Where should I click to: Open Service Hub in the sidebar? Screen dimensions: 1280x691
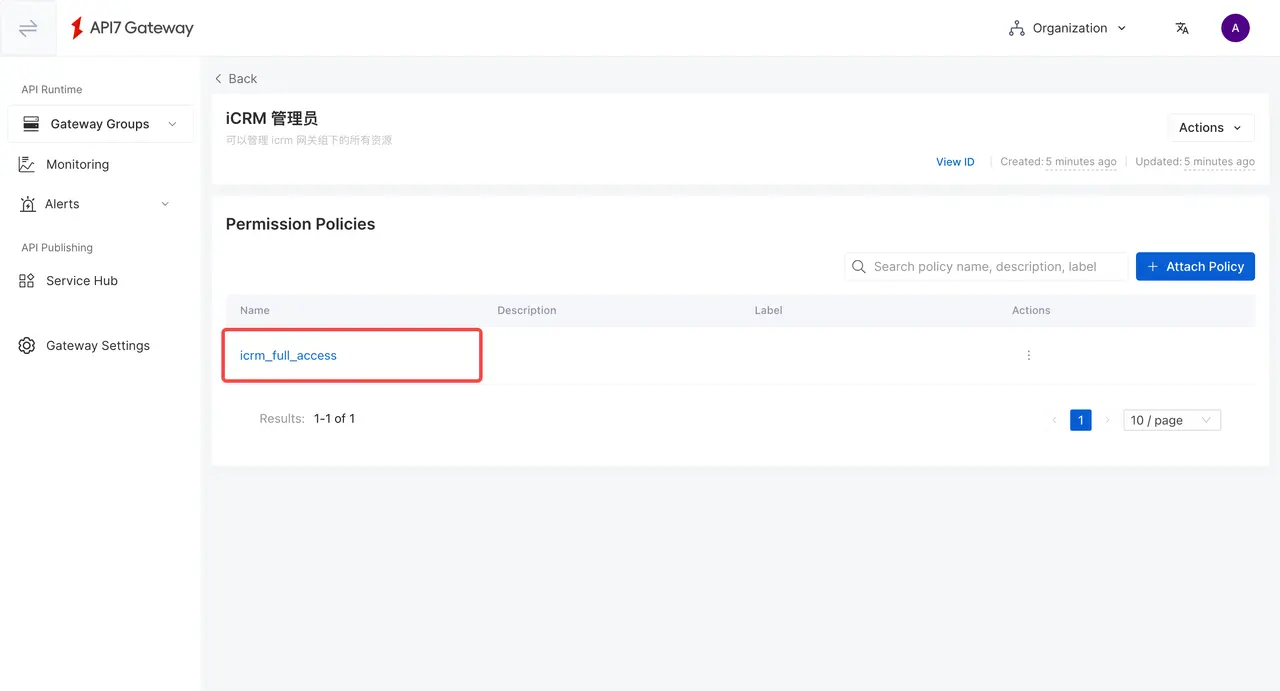click(x=82, y=281)
